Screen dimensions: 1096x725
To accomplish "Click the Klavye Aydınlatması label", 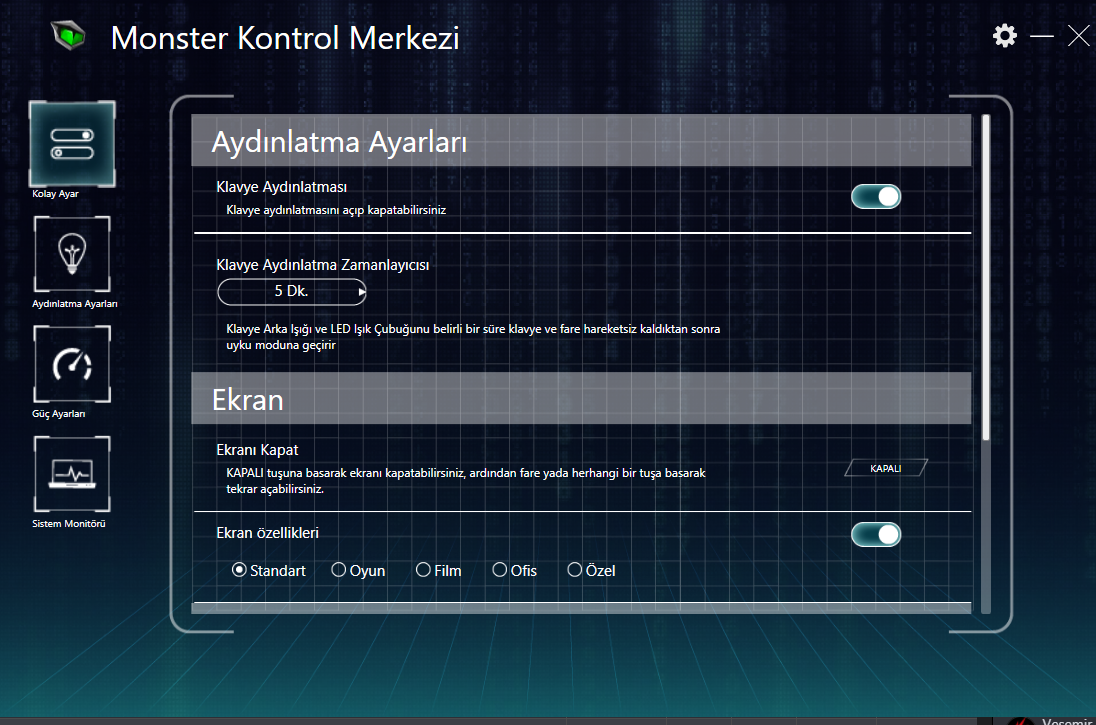I will 282,187.
